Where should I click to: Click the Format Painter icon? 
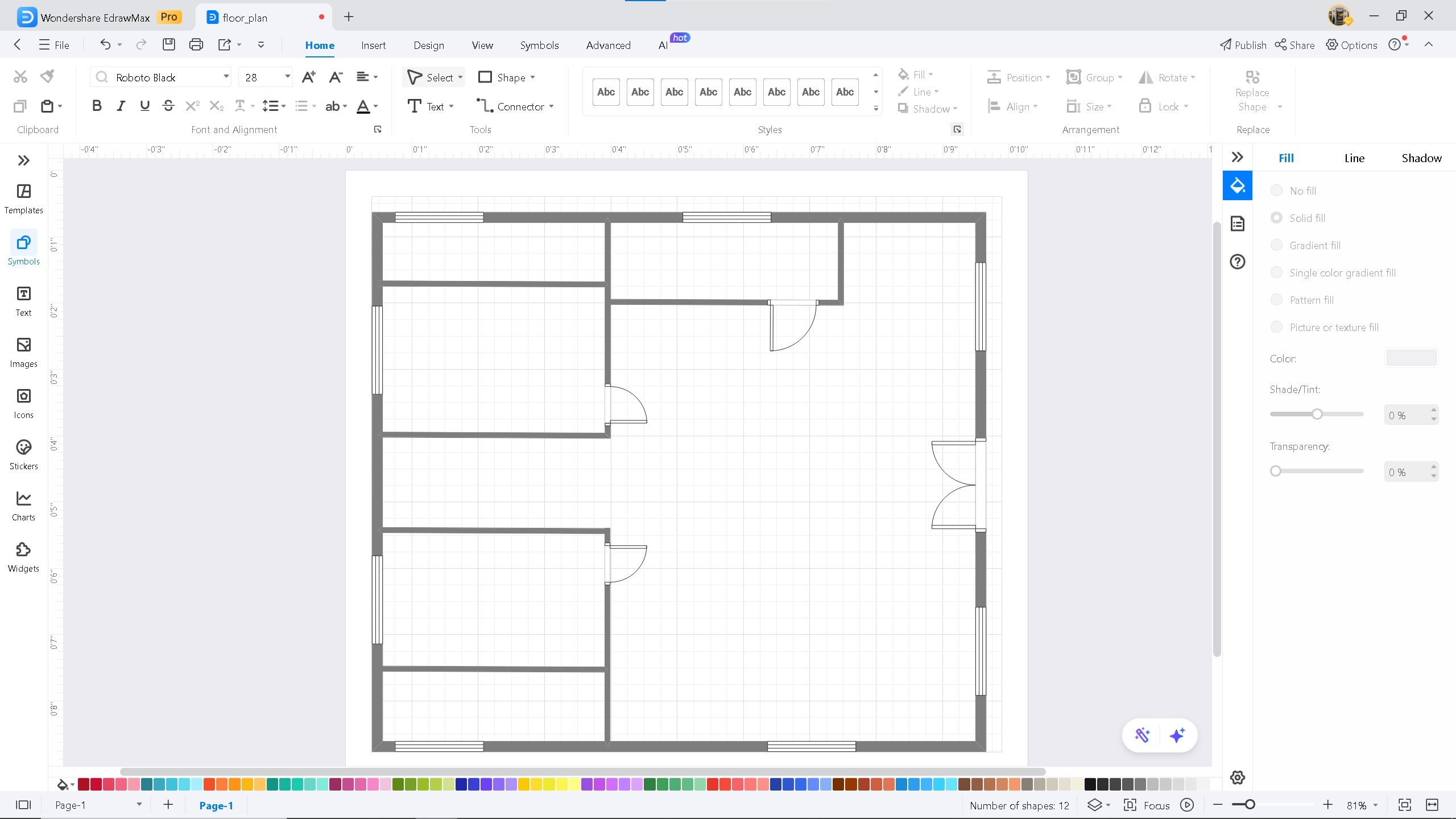pyautogui.click(x=48, y=76)
